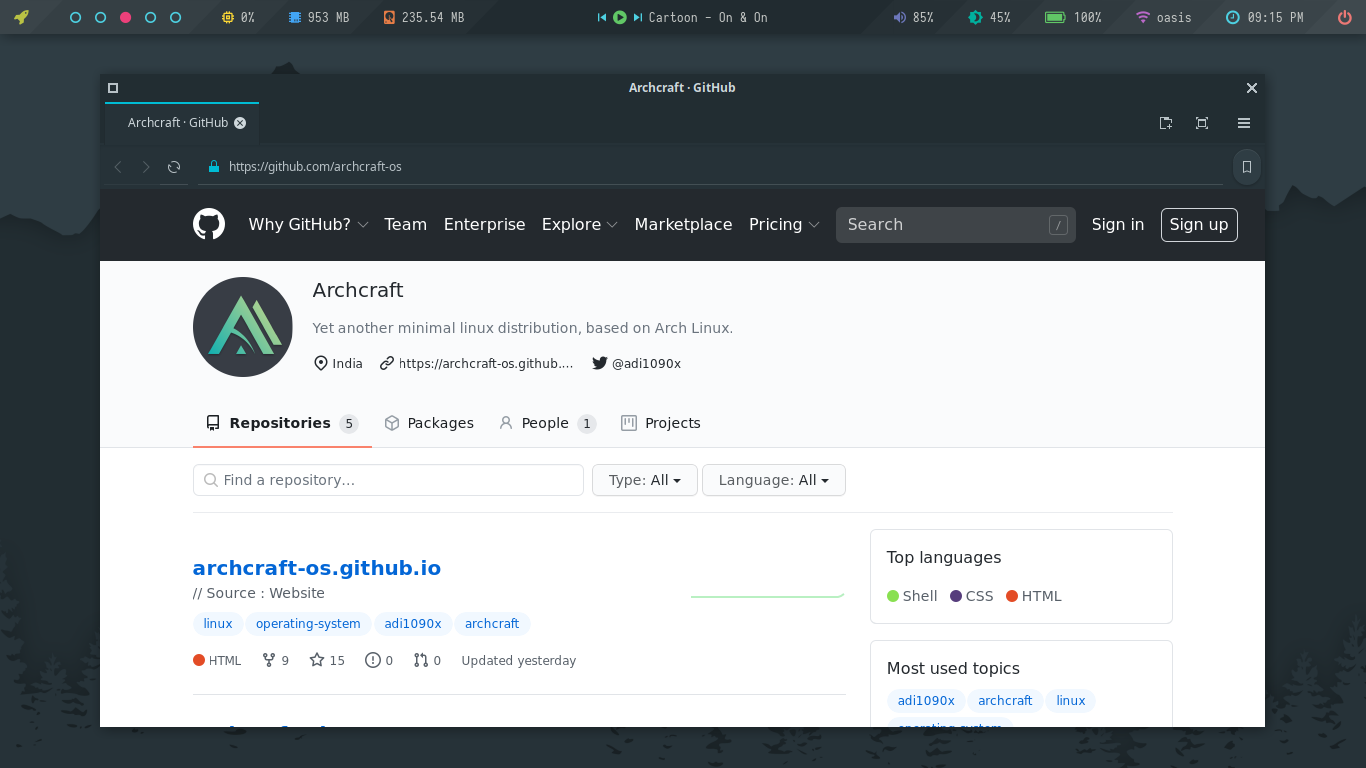1366x768 pixels.
Task: Click the volume speaker icon at 85%
Action: 899,17
